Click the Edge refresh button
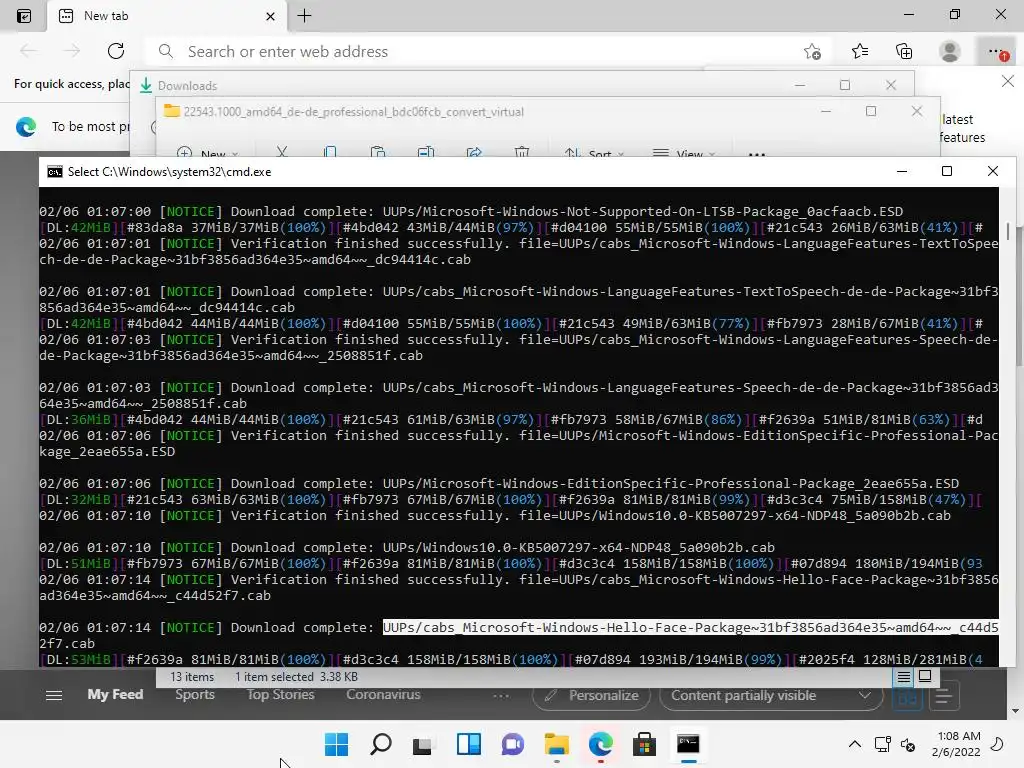The width and height of the screenshot is (1024, 768). click(x=116, y=51)
